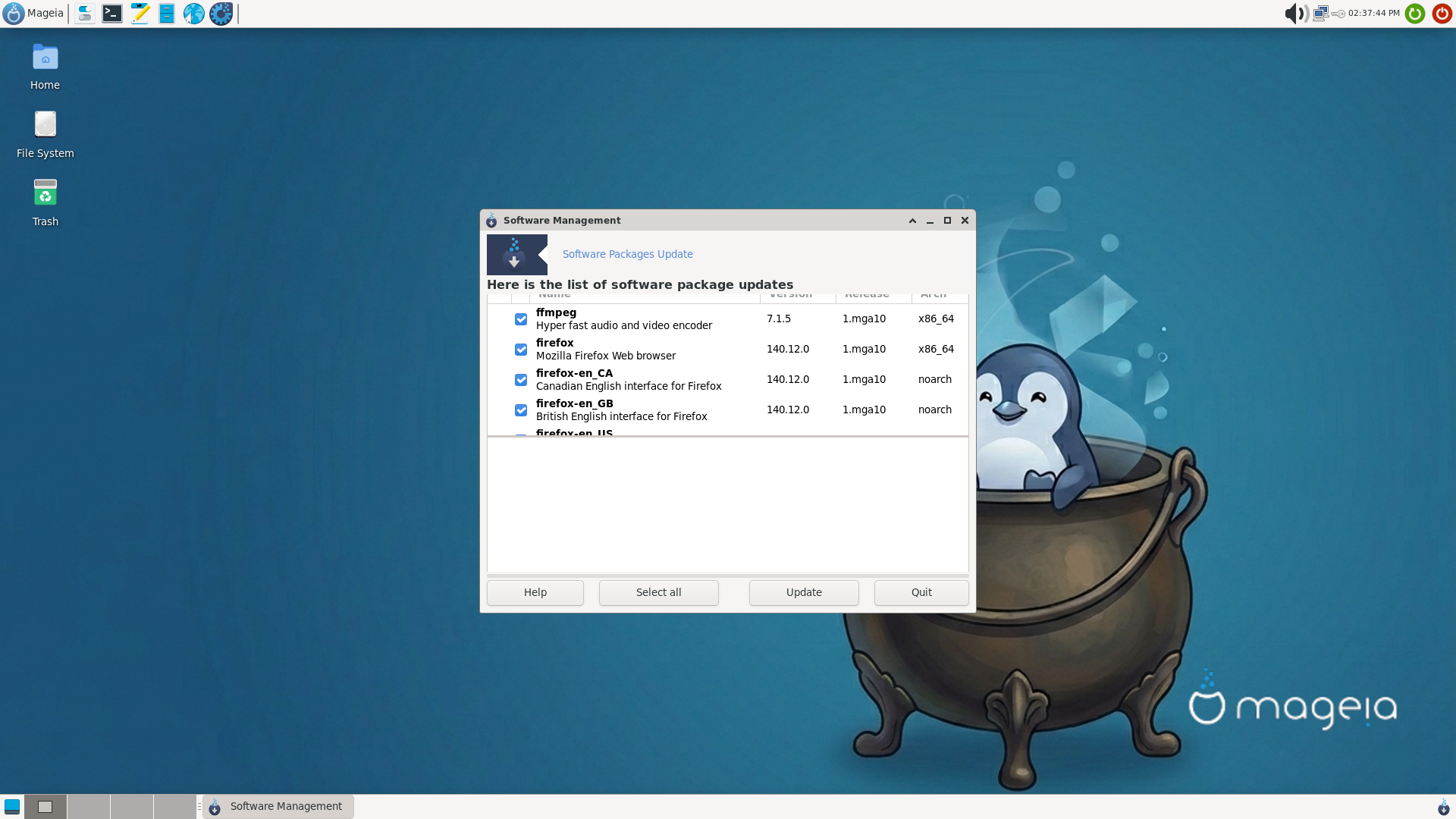
Task: Click the Quit button
Action: coord(921,592)
